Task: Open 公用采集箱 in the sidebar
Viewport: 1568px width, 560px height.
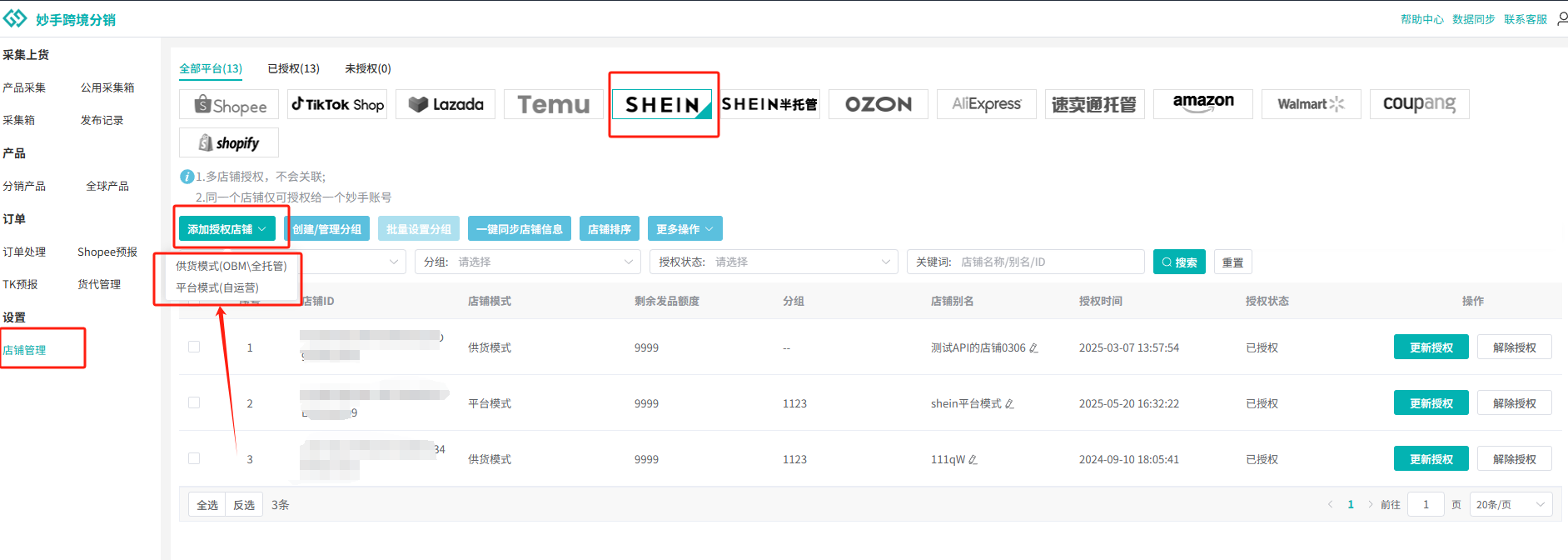Action: click(107, 87)
